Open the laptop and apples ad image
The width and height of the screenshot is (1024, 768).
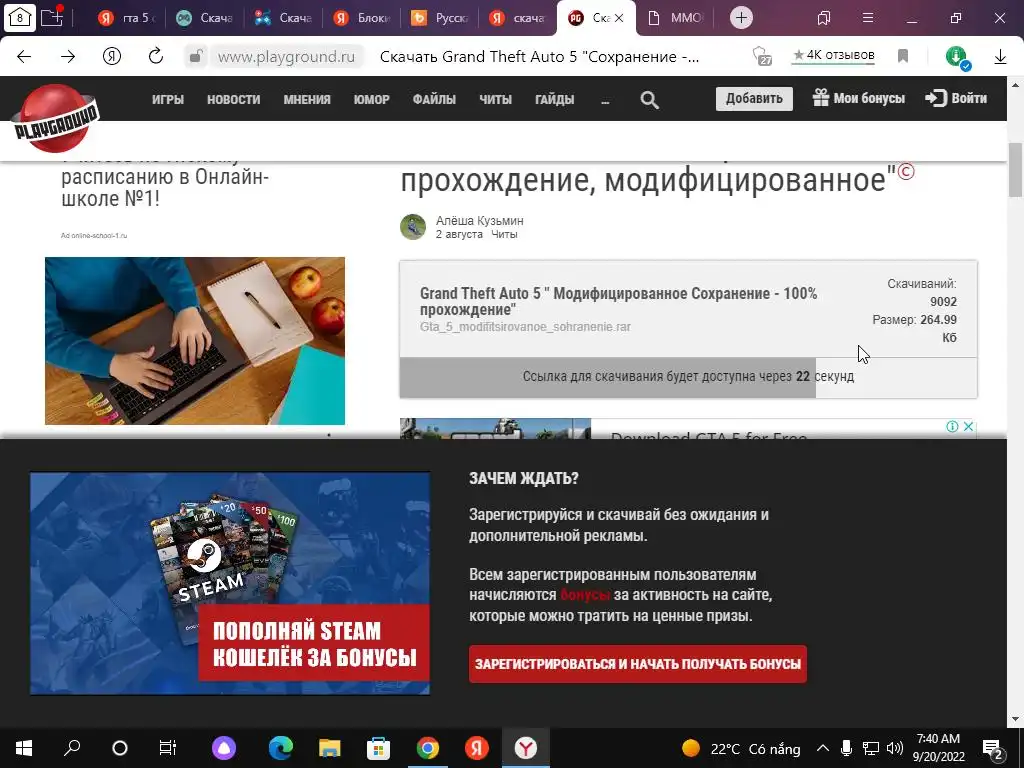pos(195,340)
